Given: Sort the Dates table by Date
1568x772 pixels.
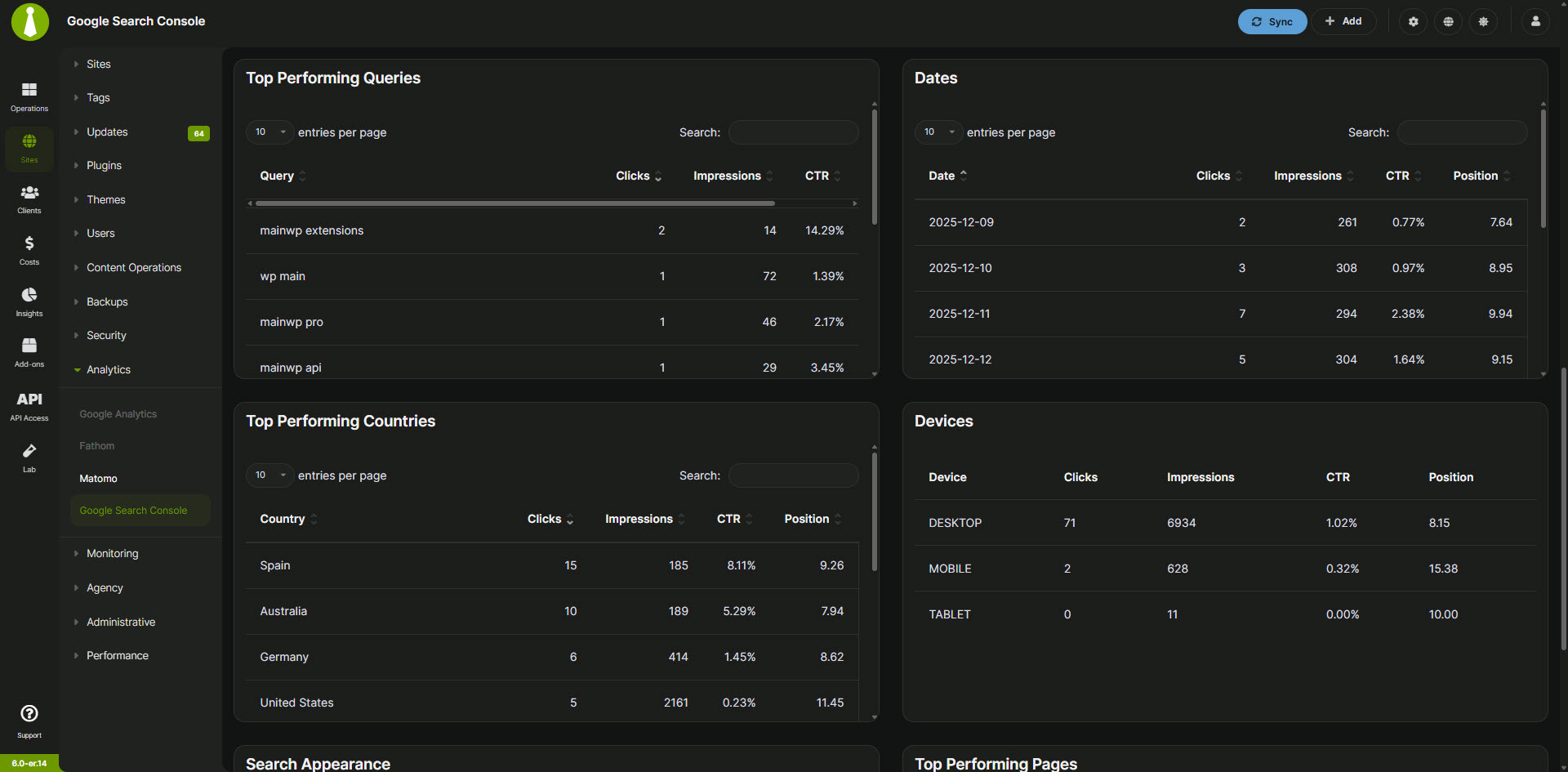Looking at the screenshot, I should (x=948, y=176).
